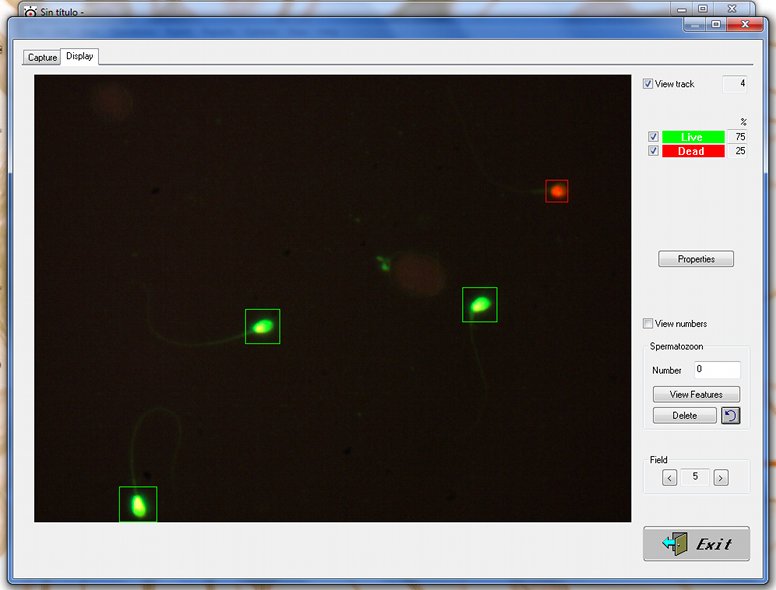
Task: Click the Field number 5 box
Action: (695, 477)
